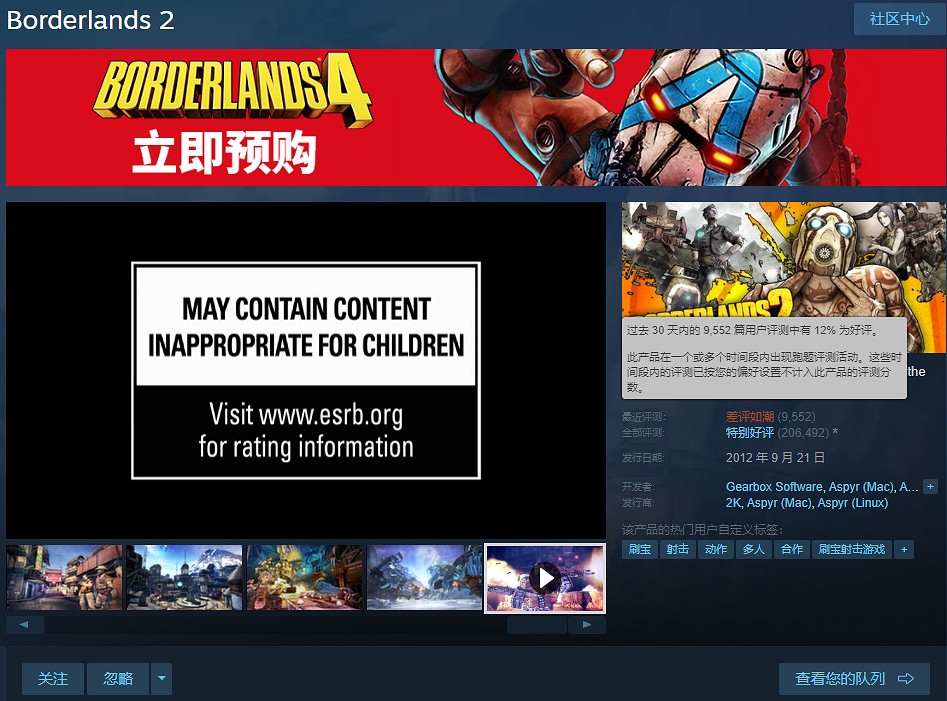Play the trailer via the play icon
The width and height of the screenshot is (947, 701).
[x=545, y=578]
